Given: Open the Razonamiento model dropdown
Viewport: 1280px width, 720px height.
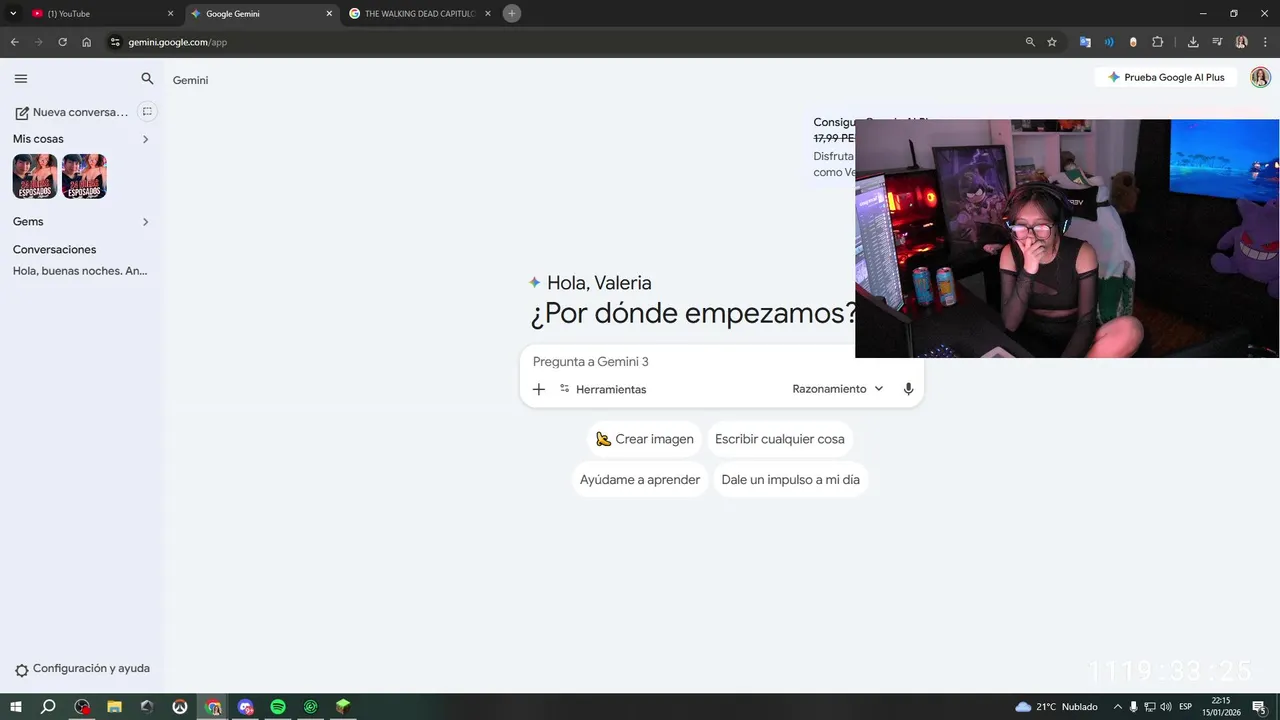Looking at the screenshot, I should [x=838, y=389].
